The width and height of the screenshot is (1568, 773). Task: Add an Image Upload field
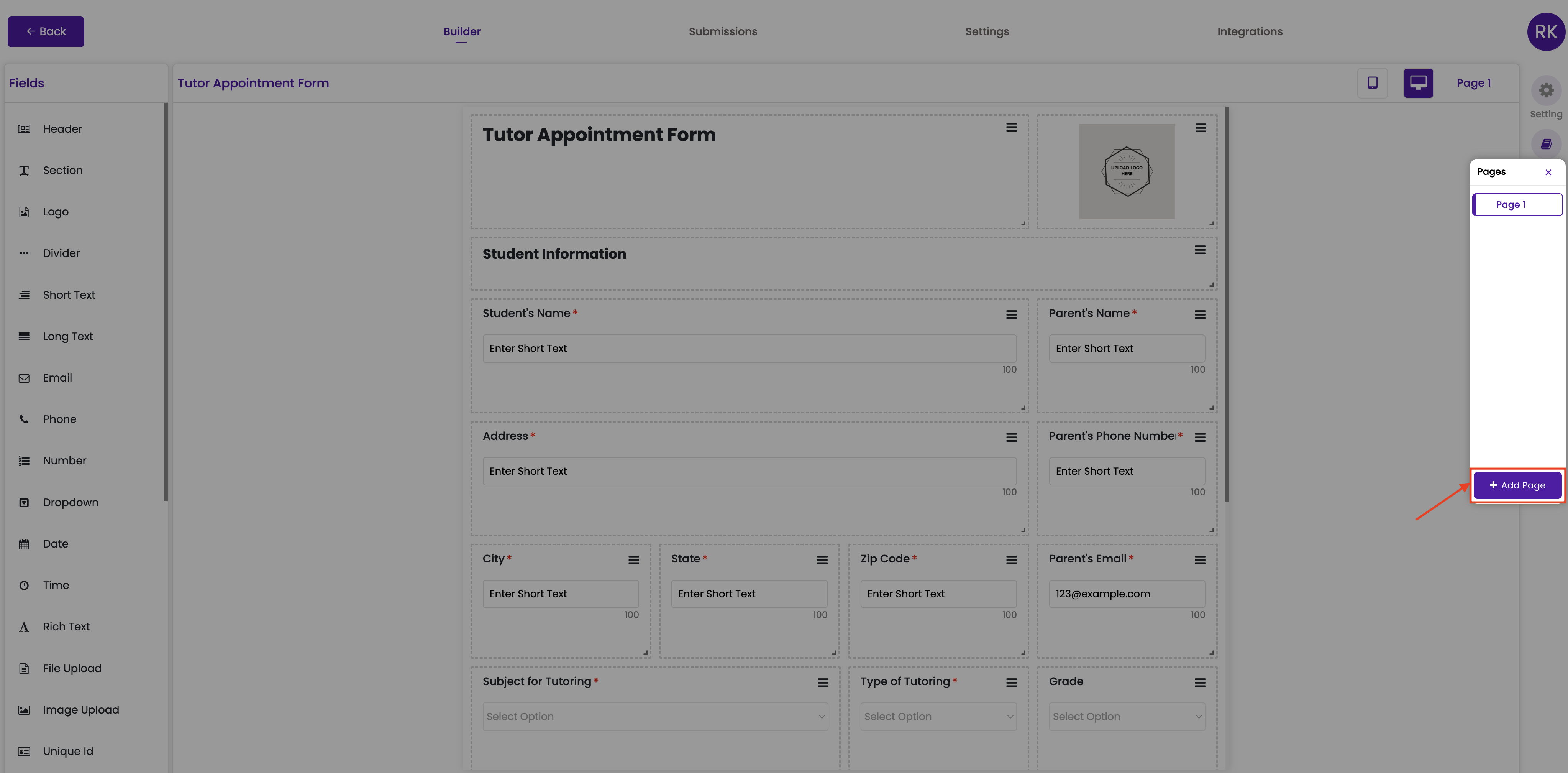81,710
